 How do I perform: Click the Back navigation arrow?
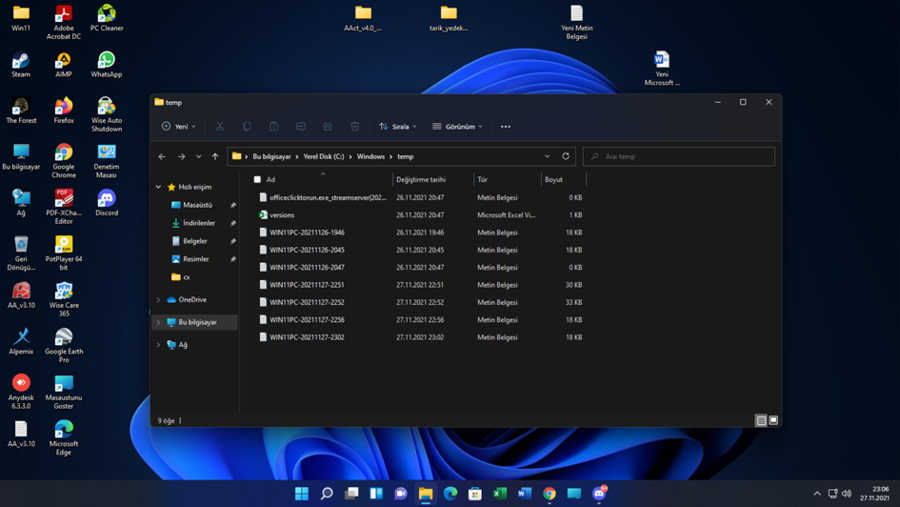pos(162,157)
